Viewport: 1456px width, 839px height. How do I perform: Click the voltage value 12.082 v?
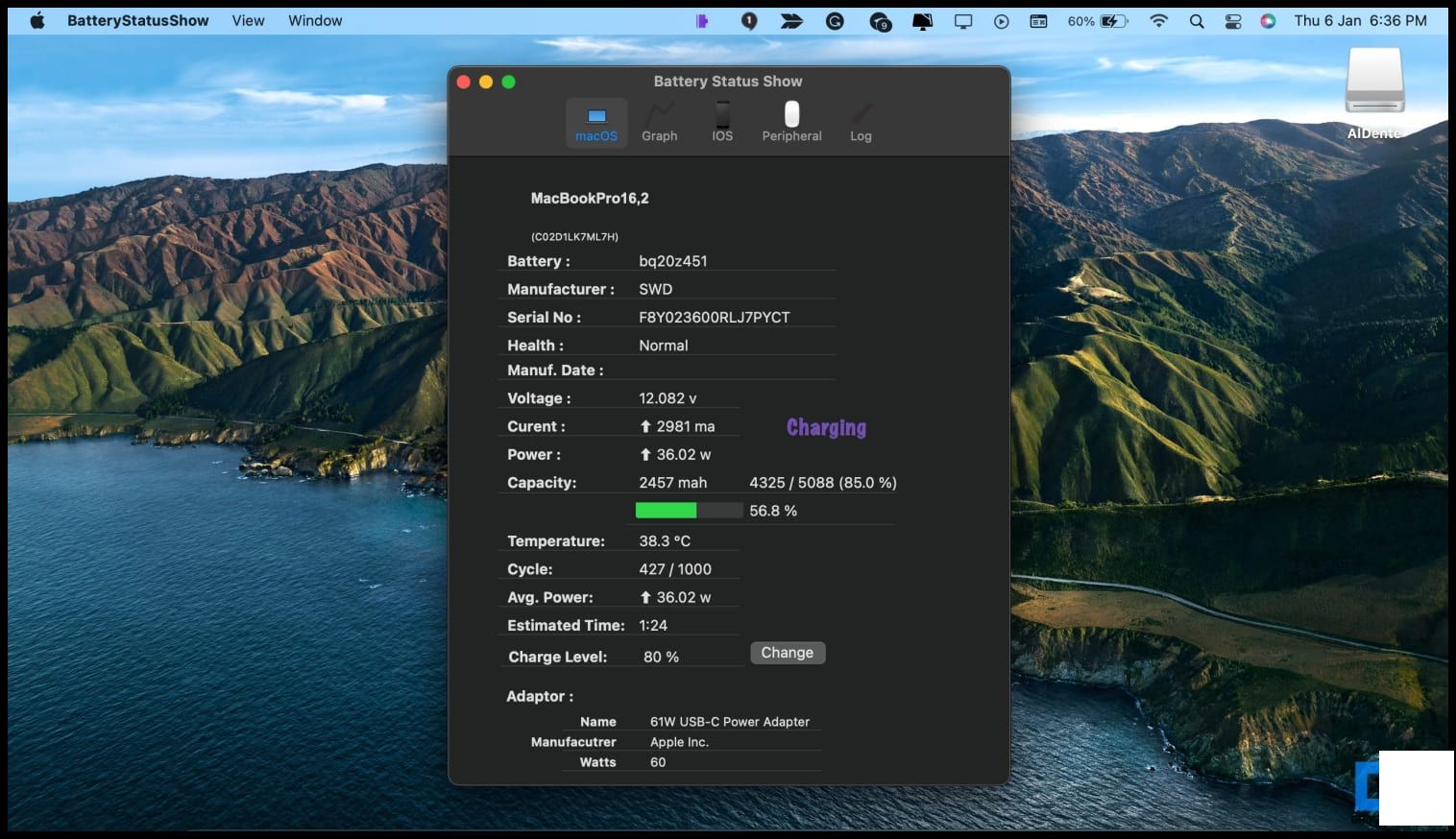[667, 398]
